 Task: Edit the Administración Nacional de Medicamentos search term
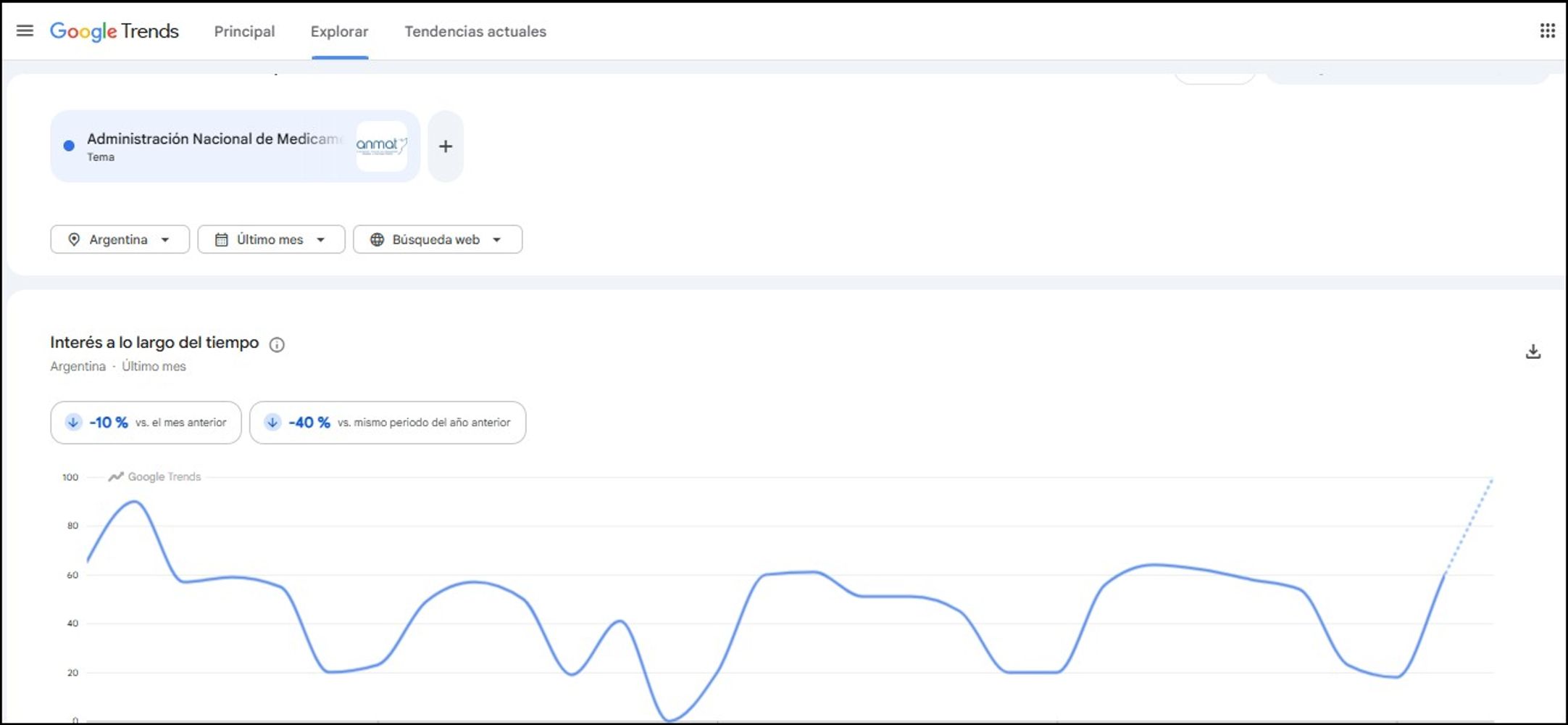pyautogui.click(x=235, y=146)
